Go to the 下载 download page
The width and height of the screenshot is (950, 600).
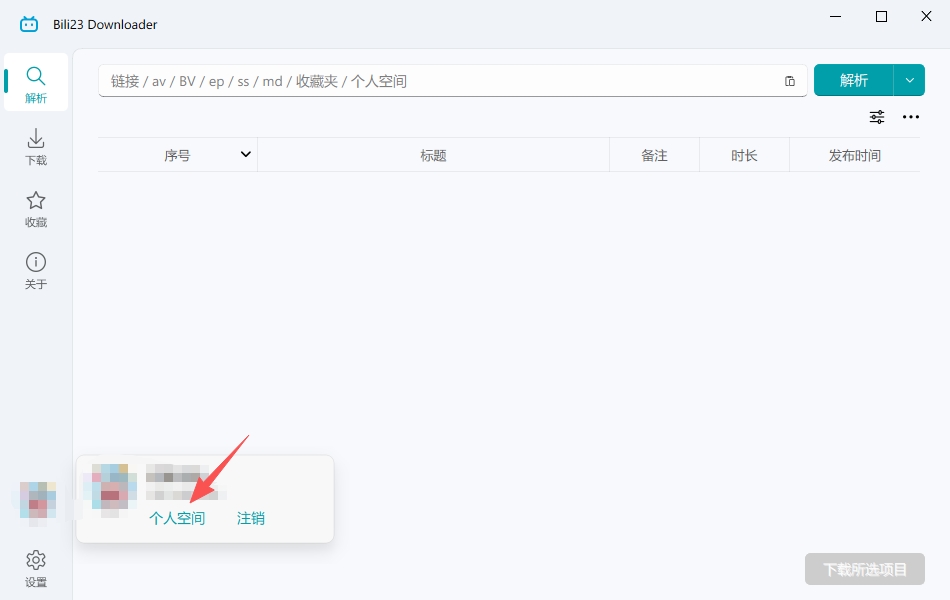click(x=36, y=146)
